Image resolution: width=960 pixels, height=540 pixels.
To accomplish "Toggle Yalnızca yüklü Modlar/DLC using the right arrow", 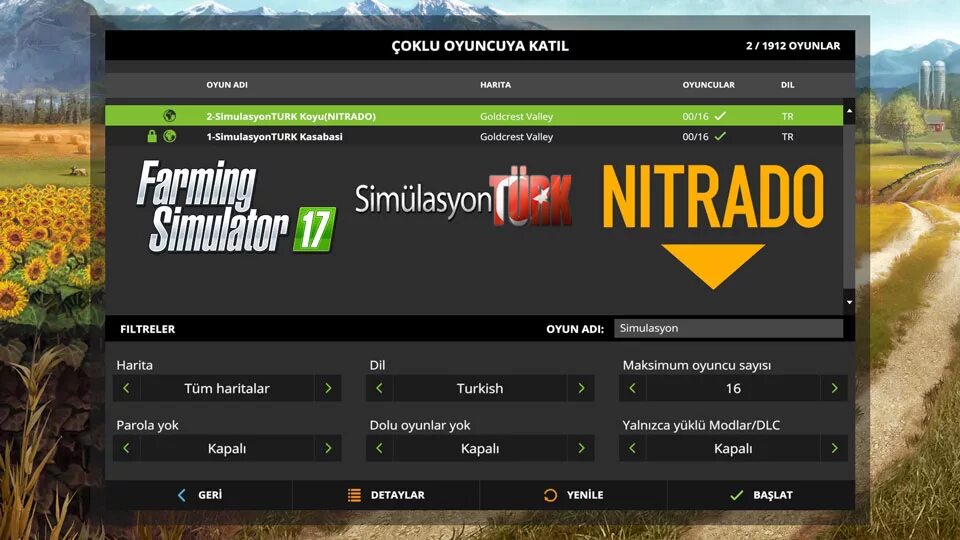I will coord(834,448).
